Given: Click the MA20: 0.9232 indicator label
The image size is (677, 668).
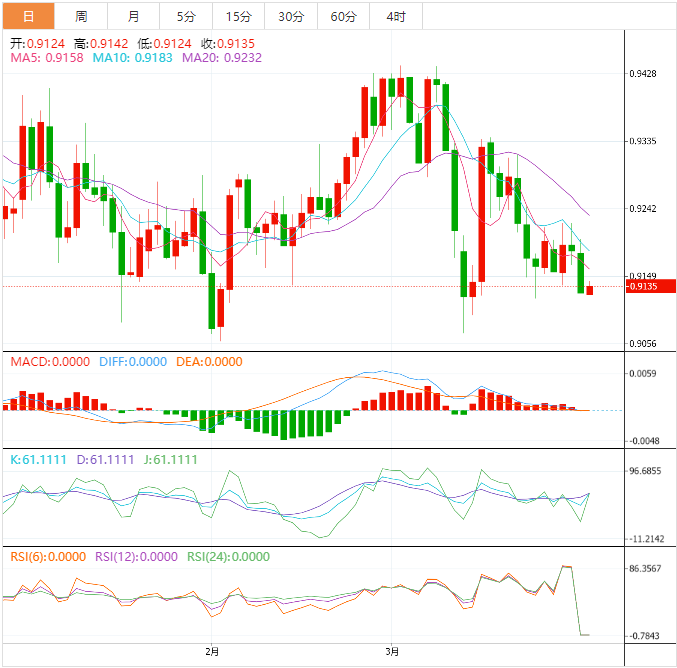Looking at the screenshot, I should (x=222, y=58).
